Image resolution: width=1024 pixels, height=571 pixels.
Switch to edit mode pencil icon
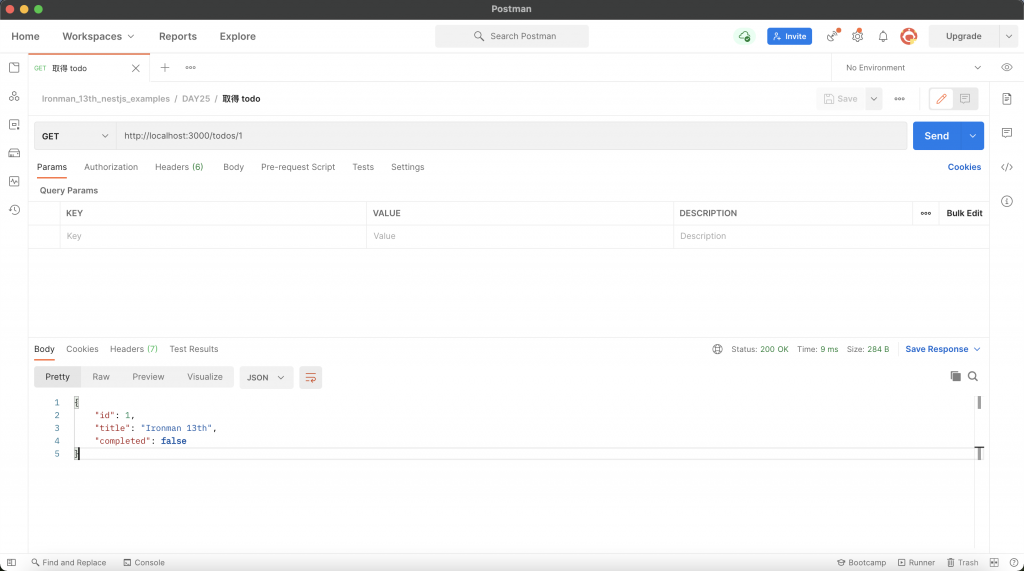tap(941, 99)
